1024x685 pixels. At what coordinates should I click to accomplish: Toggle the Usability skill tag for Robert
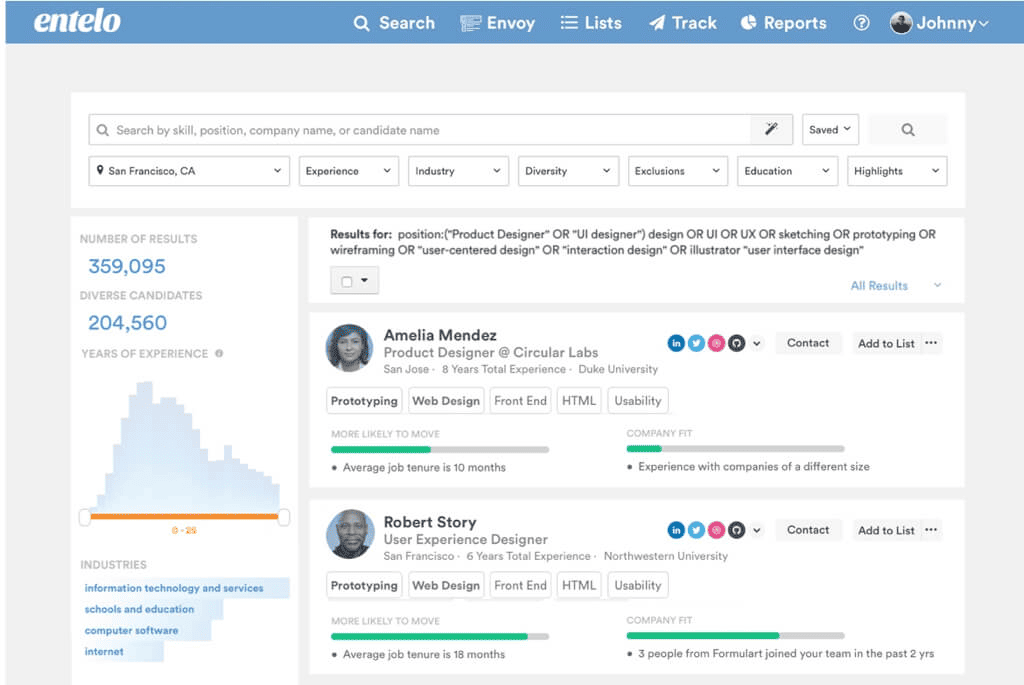(x=637, y=586)
